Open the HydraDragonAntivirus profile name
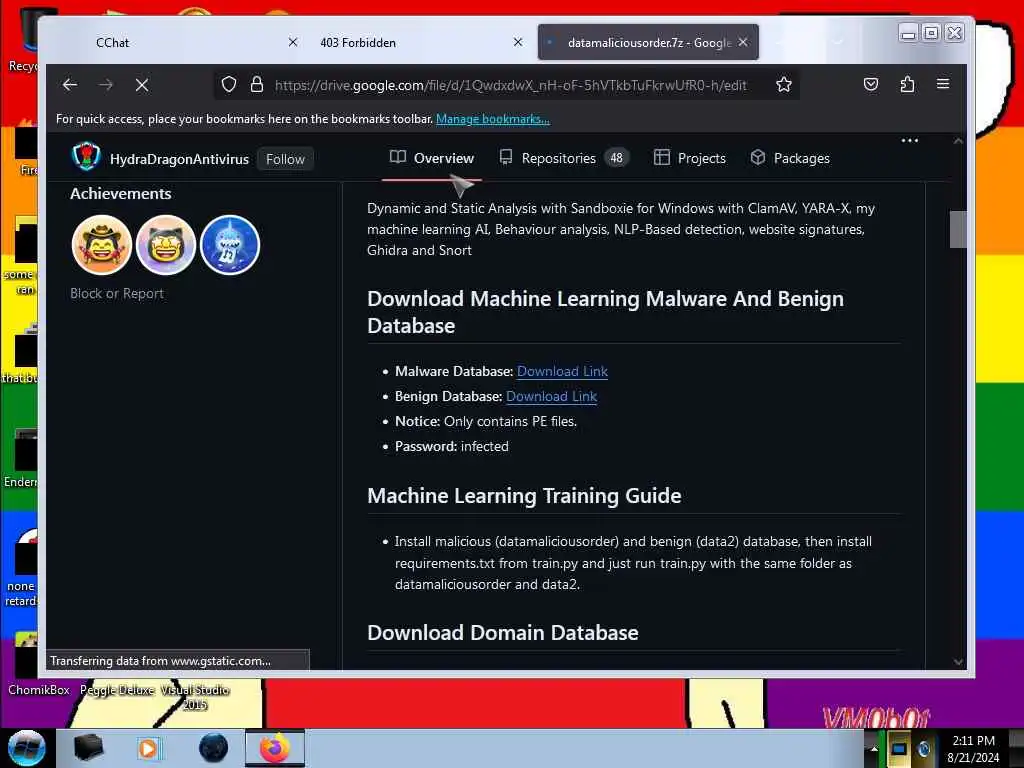The image size is (1024, 768). pyautogui.click(x=180, y=159)
